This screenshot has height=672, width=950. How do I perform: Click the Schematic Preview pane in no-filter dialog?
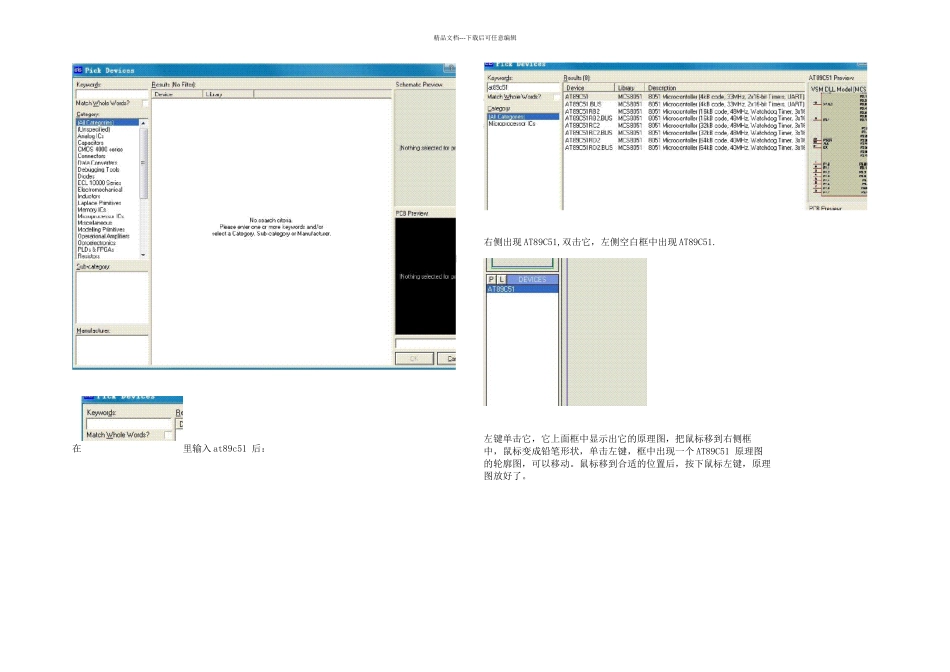pyautogui.click(x=425, y=147)
